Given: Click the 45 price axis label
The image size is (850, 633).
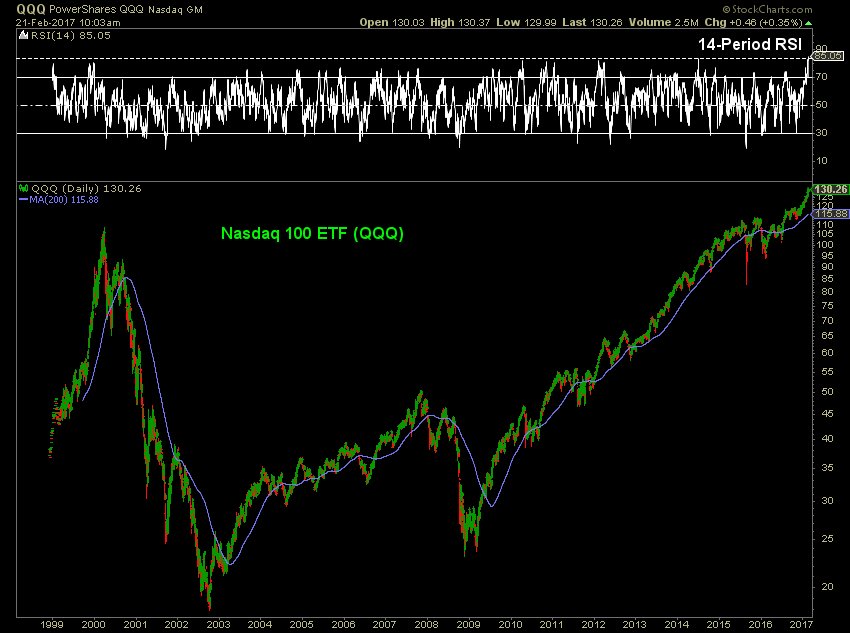Looking at the screenshot, I should [826, 414].
